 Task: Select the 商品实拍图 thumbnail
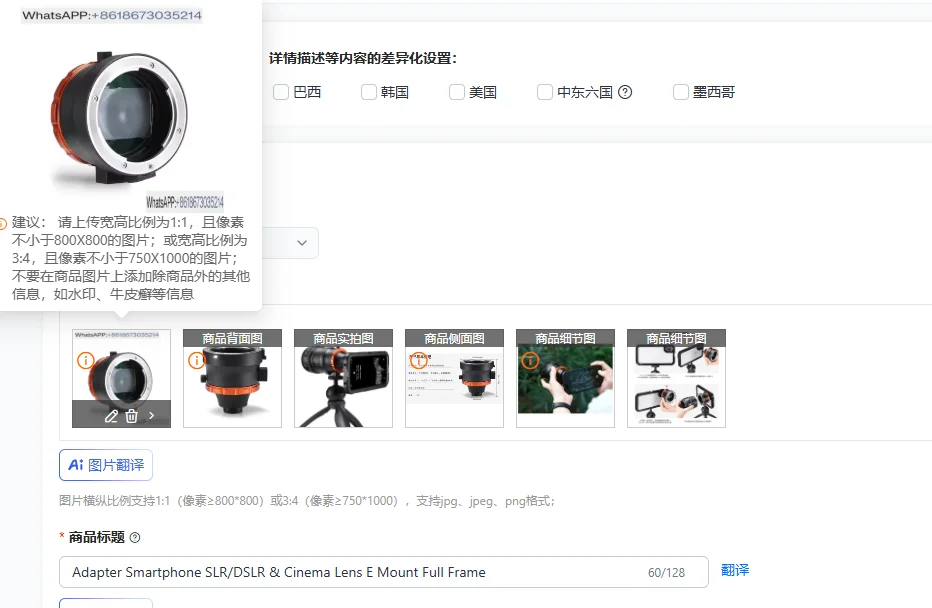point(344,379)
